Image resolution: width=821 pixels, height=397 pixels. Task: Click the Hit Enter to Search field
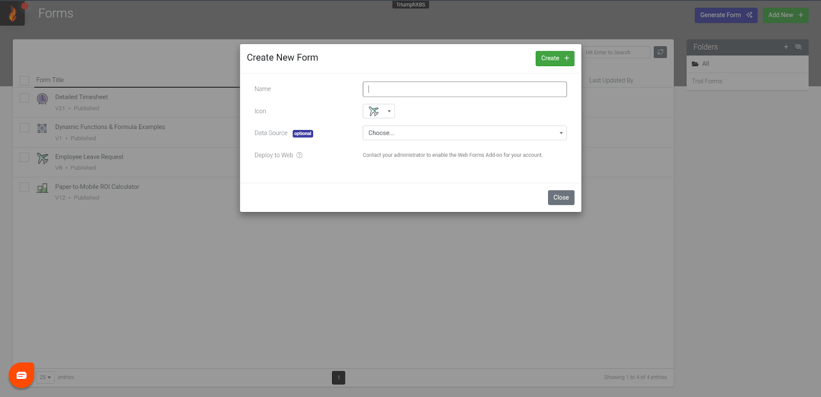tap(617, 52)
